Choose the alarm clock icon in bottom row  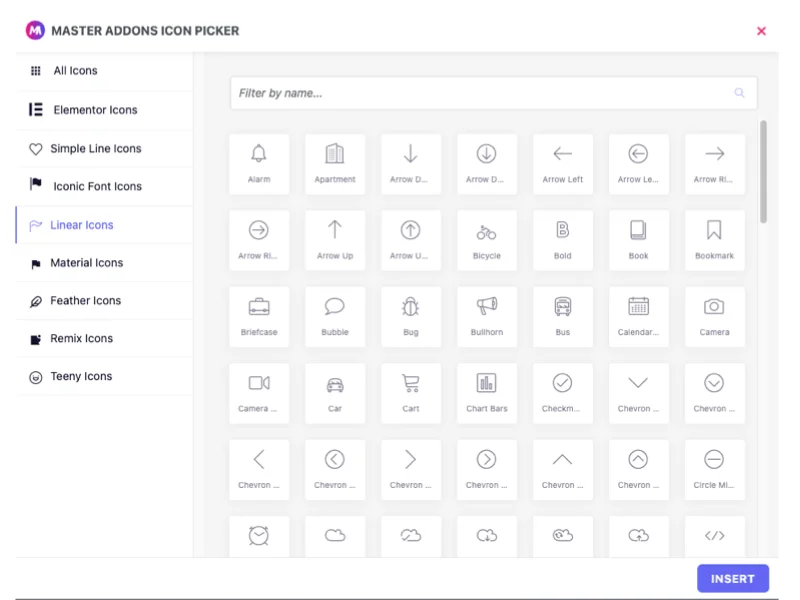point(259,536)
